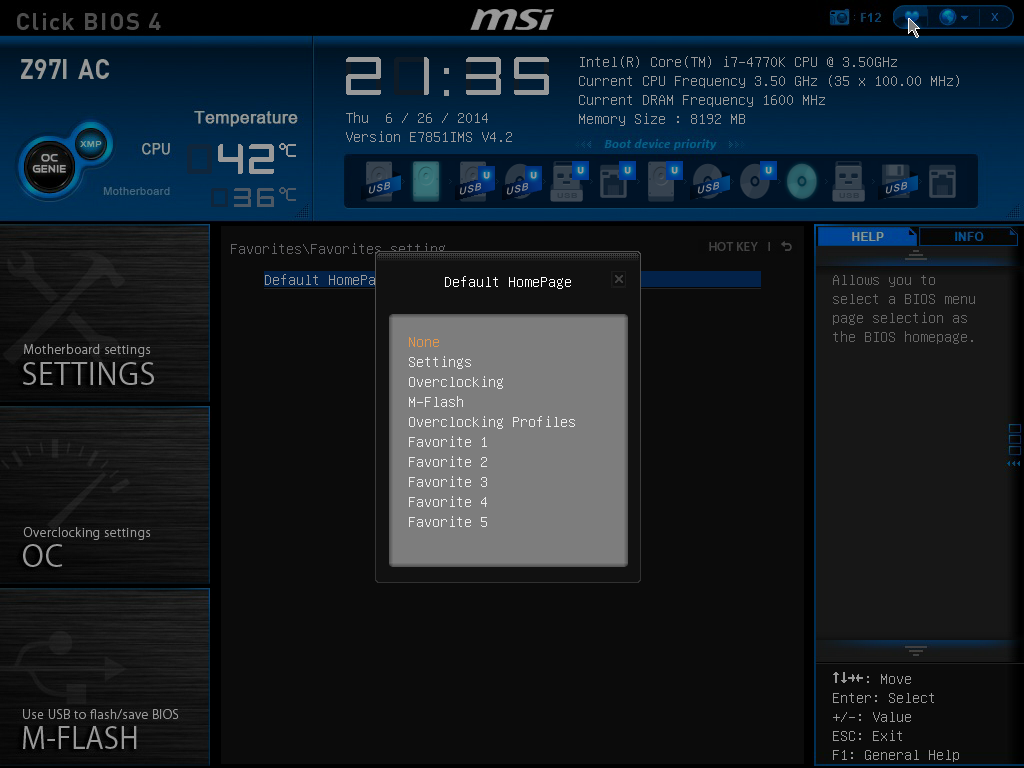Click the Motherboard 36°C temperature reading
Image resolution: width=1024 pixels, height=768 pixels.
[253, 197]
